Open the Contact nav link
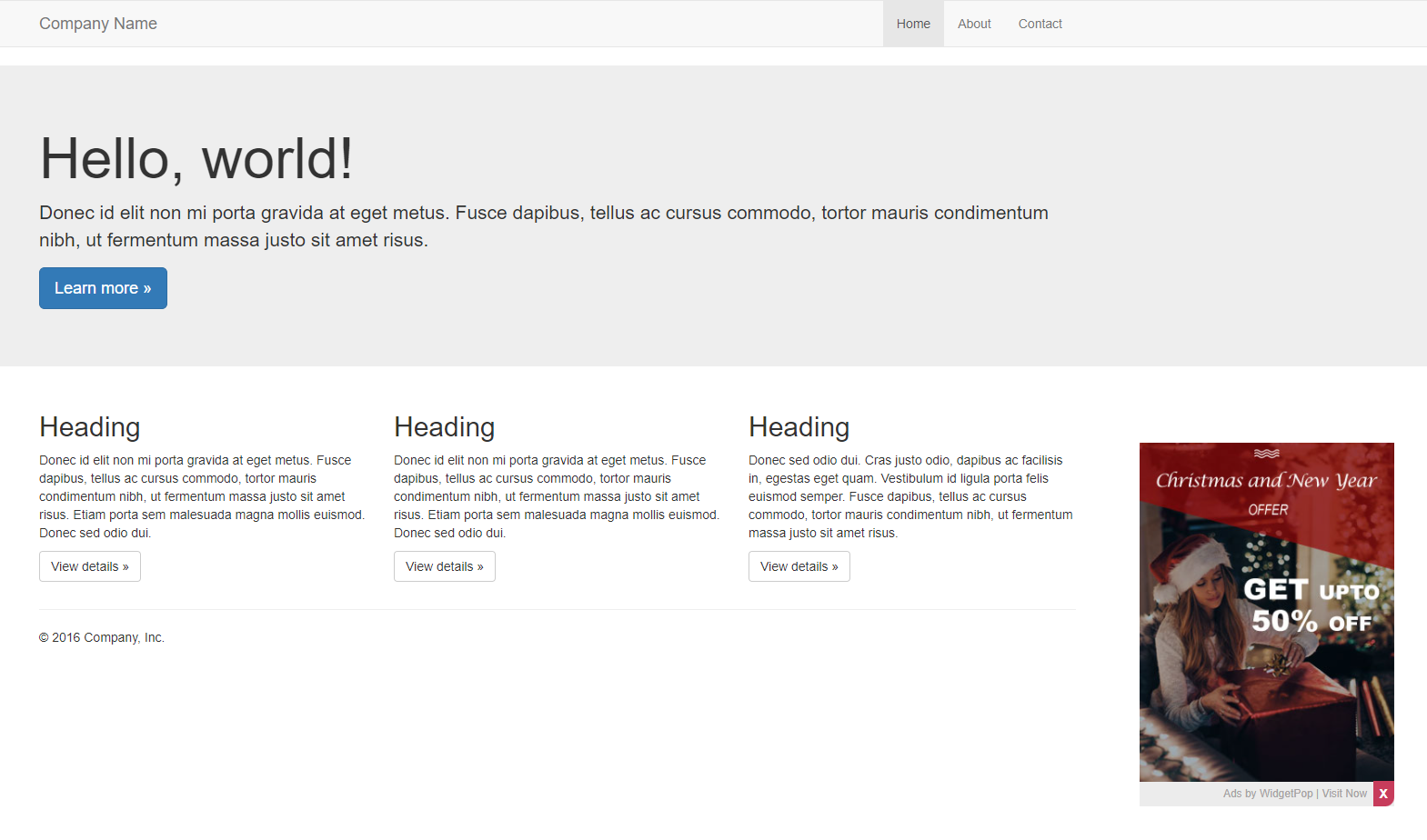 (1040, 24)
